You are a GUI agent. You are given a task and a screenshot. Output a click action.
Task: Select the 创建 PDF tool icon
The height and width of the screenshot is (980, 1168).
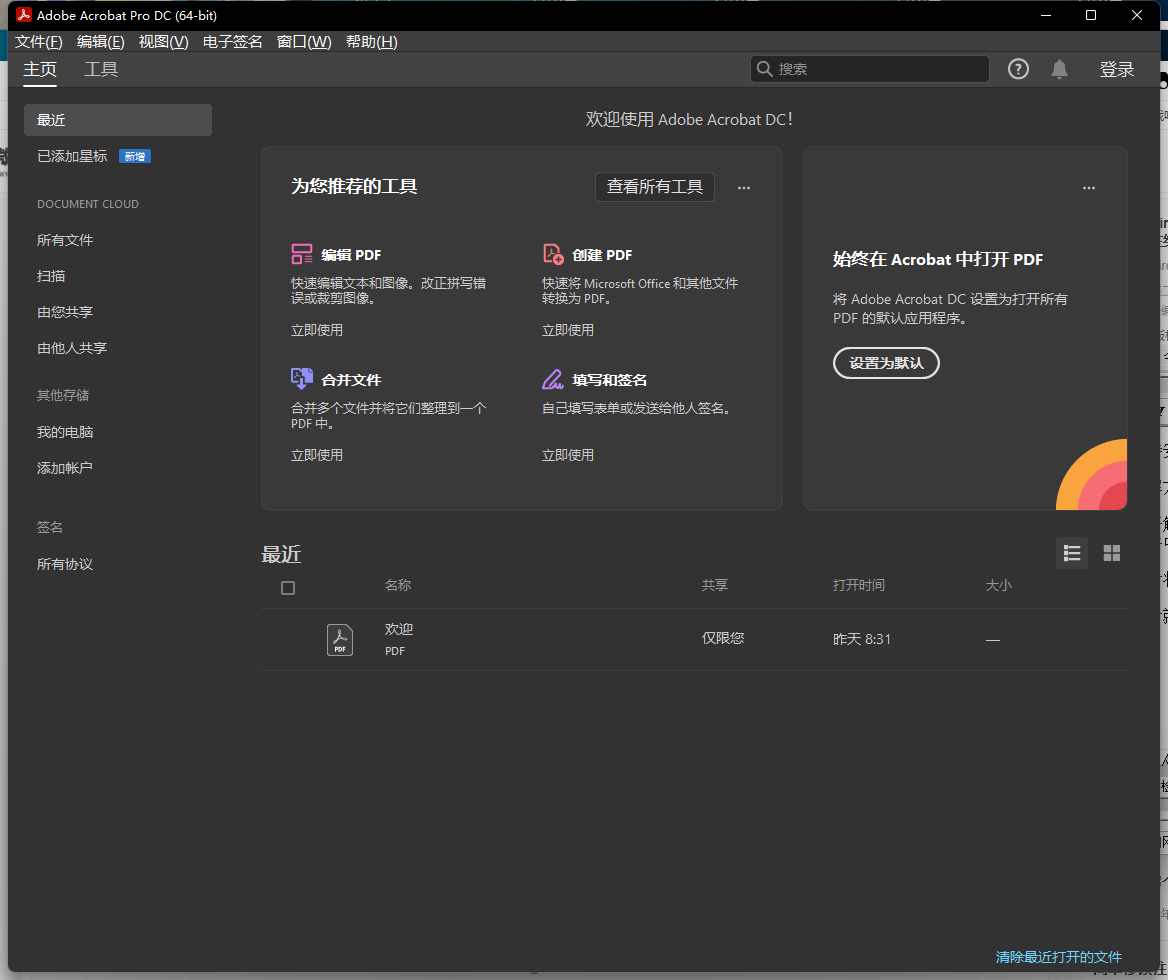553,254
